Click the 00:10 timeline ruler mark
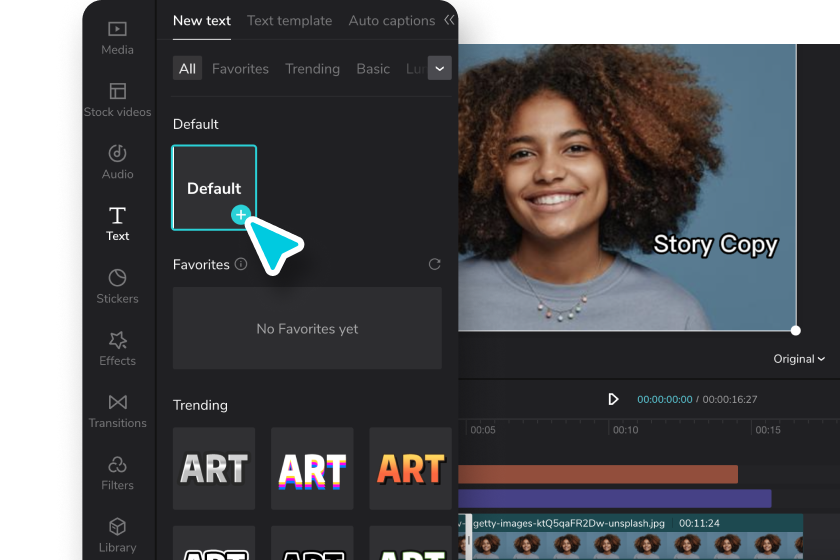Screen dimensions: 840x560 pos(625,430)
